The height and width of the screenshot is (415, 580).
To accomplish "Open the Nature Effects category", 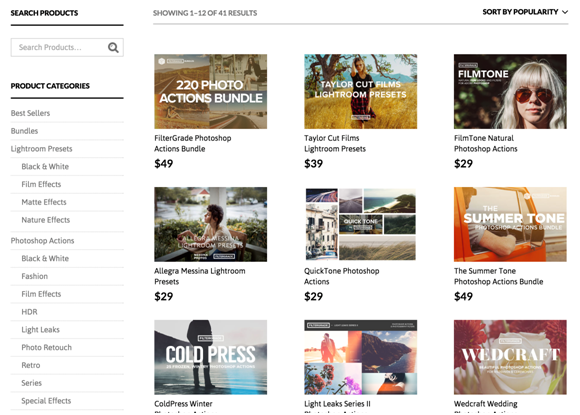I will (45, 220).
